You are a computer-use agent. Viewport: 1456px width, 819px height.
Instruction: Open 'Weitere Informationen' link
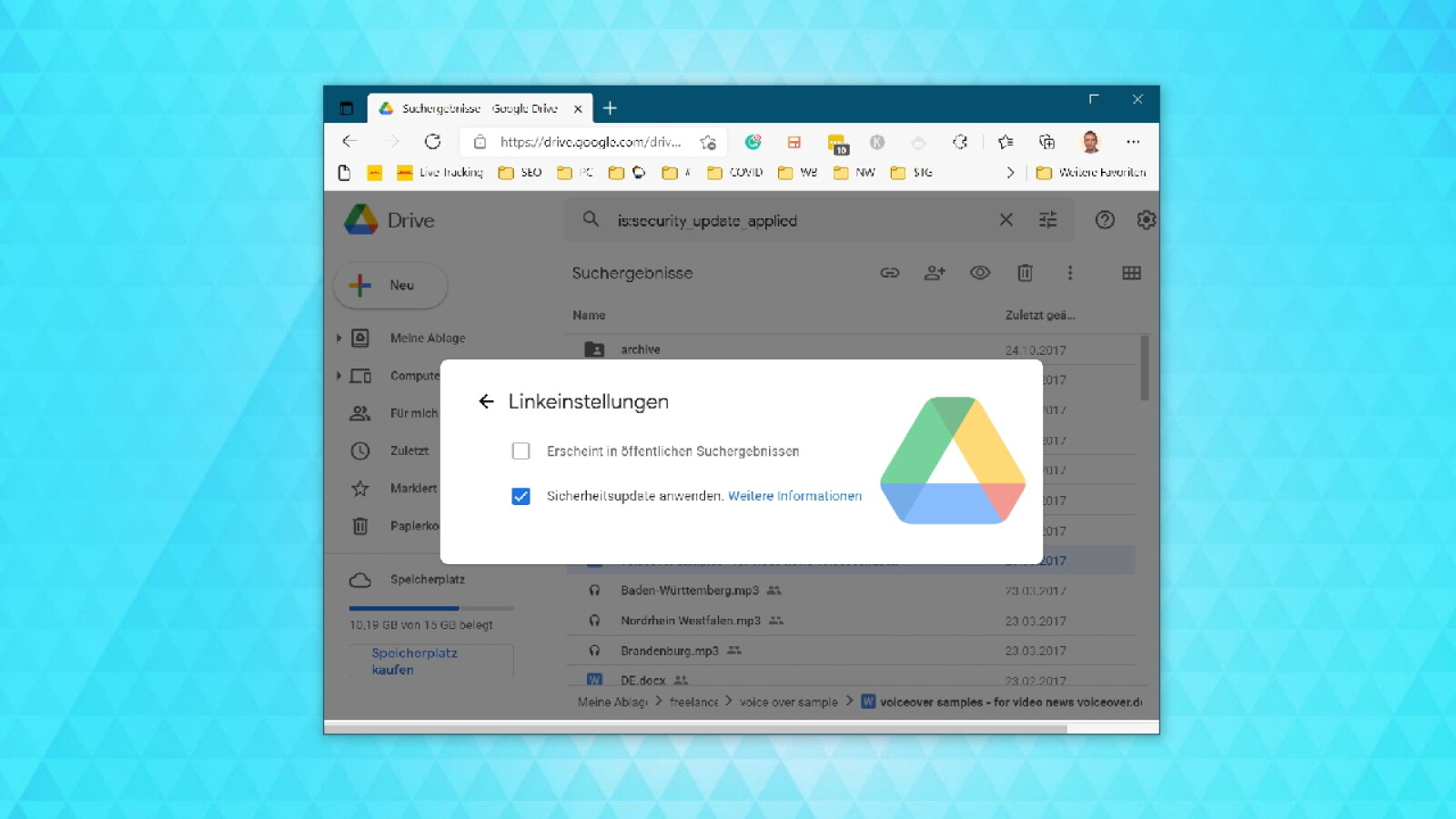coord(794,496)
